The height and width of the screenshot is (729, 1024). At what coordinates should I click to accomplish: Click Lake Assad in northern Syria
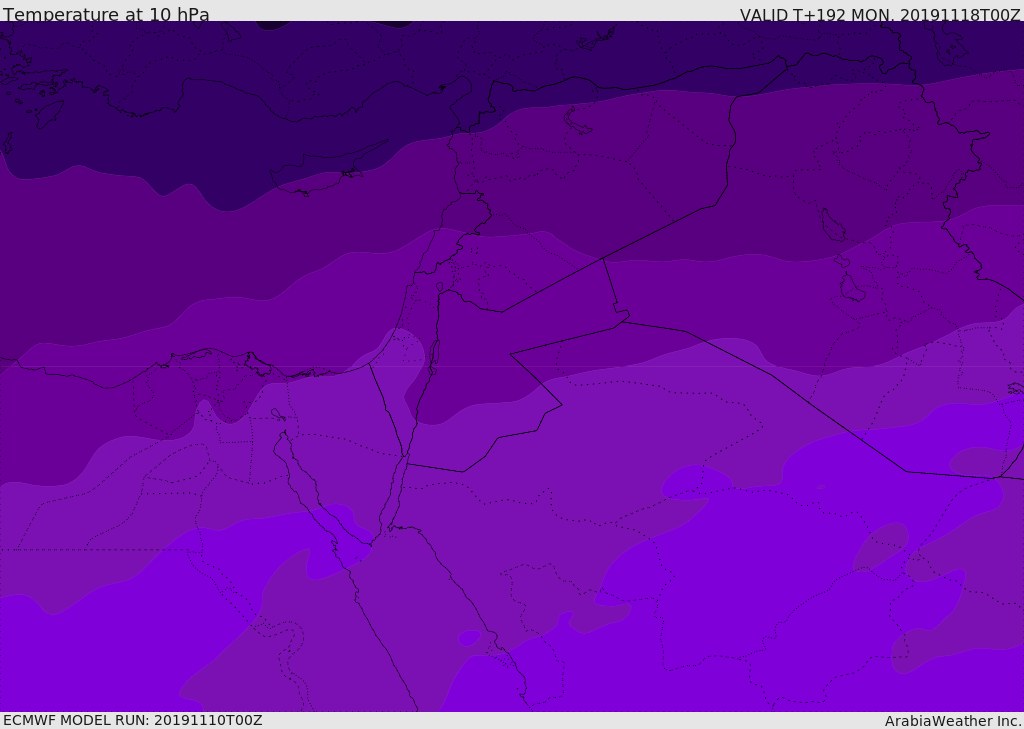(579, 121)
